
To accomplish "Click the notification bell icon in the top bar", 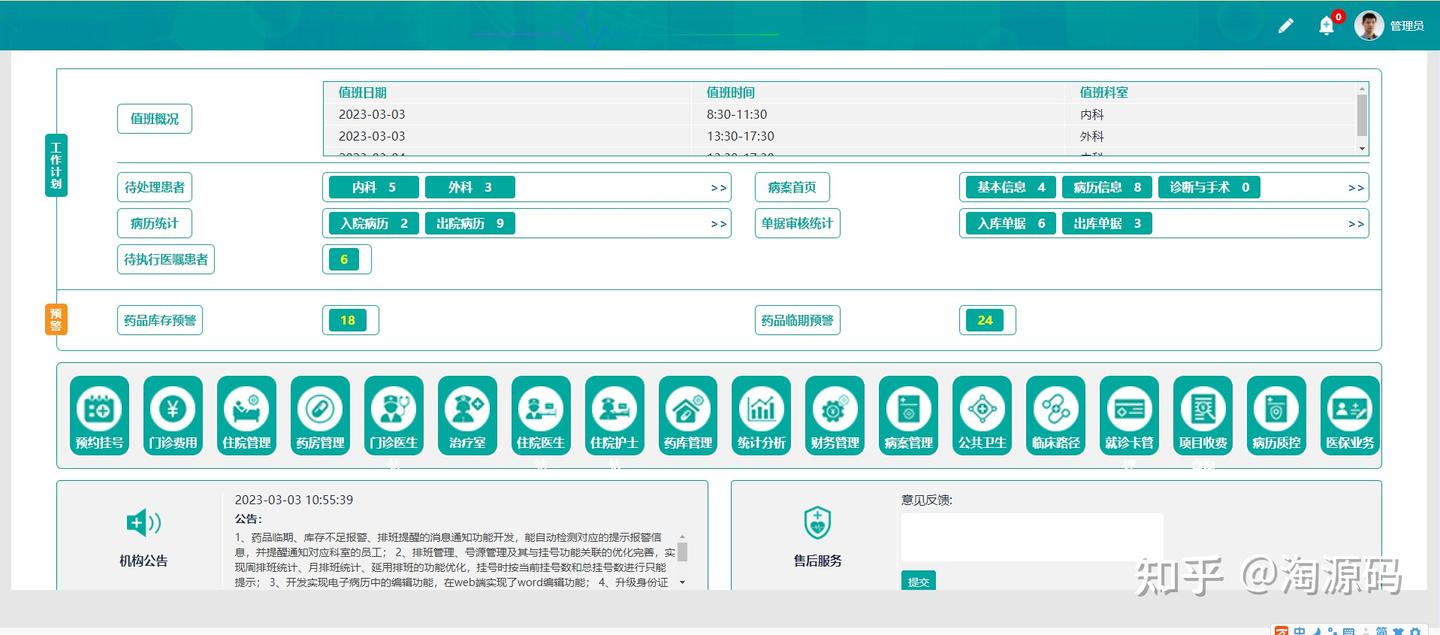I will click(x=1326, y=25).
